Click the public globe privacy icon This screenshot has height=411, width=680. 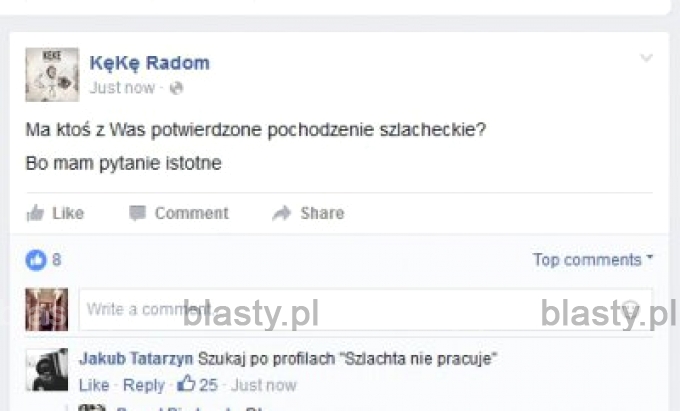(177, 88)
